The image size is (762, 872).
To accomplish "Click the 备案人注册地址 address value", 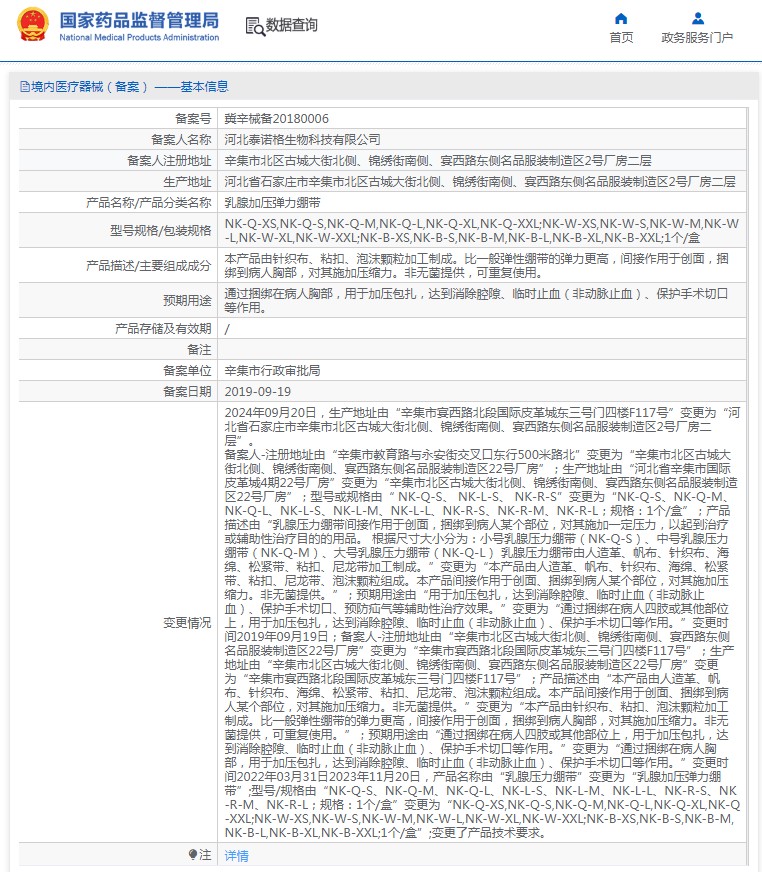I will point(438,161).
